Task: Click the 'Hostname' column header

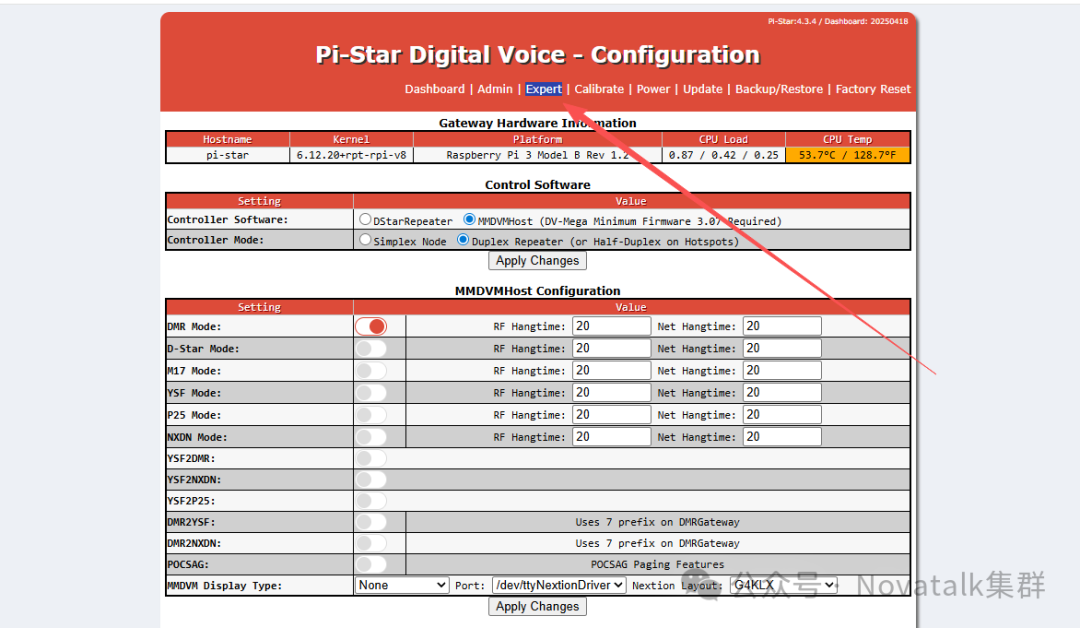Action: pyautogui.click(x=227, y=139)
